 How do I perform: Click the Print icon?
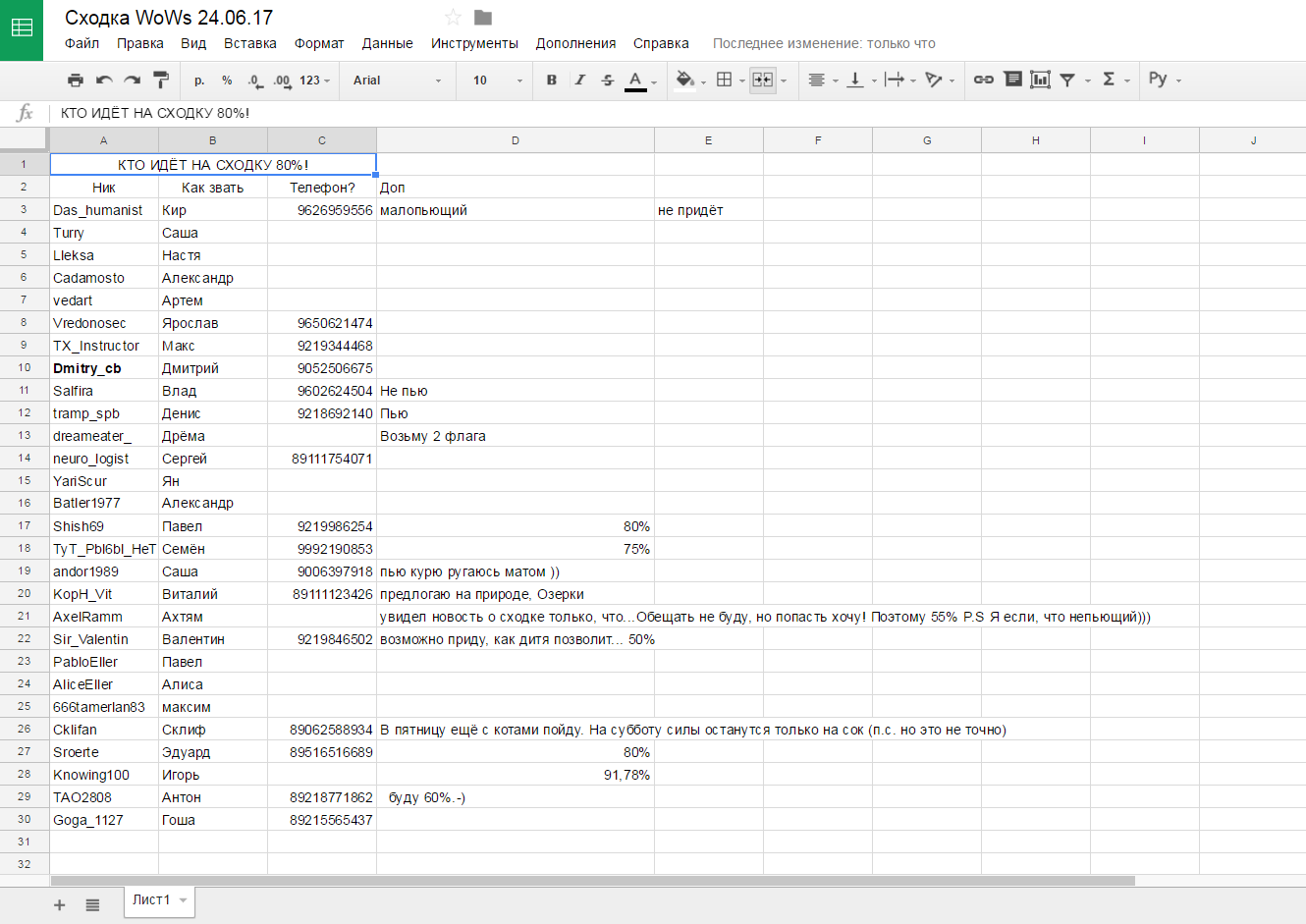tap(76, 81)
